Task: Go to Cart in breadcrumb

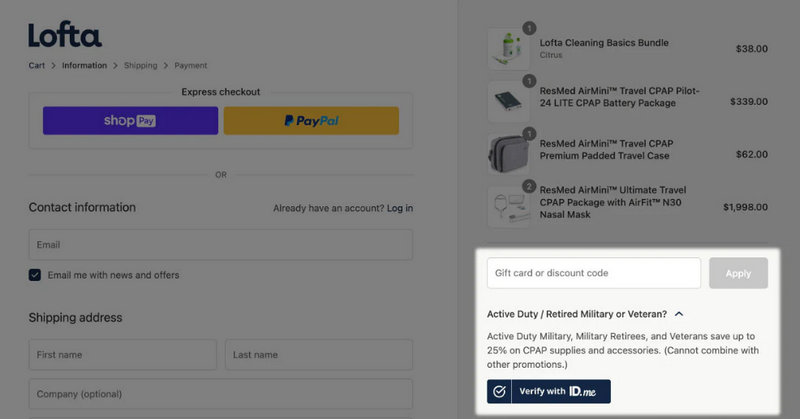Action: click(36, 66)
